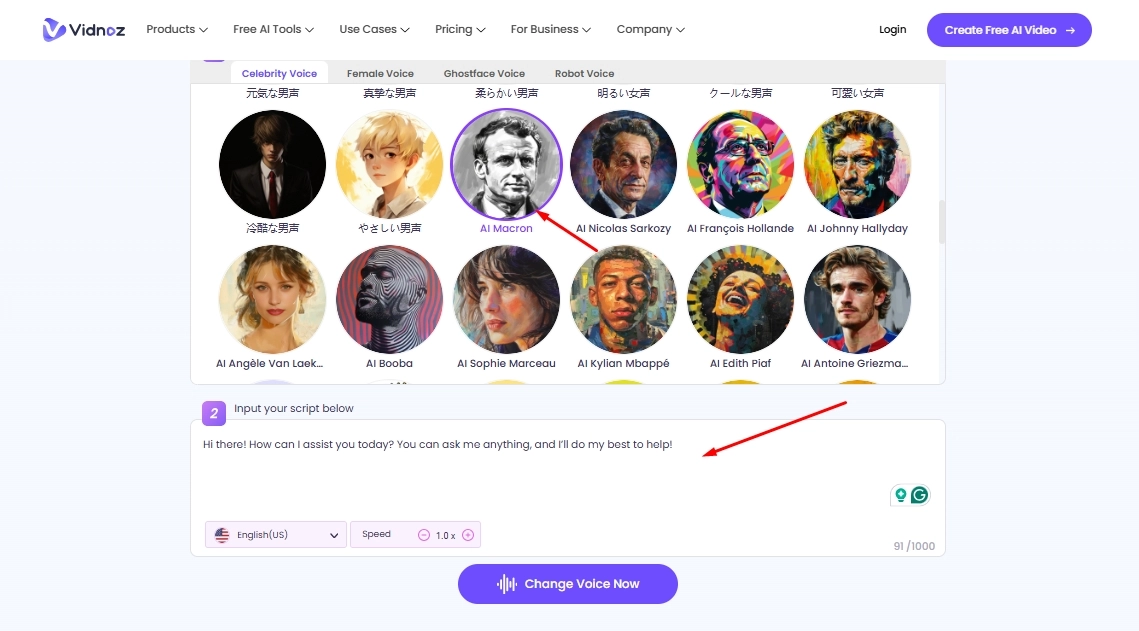This screenshot has width=1139, height=631.
Task: Click the Login link
Action: (x=892, y=29)
